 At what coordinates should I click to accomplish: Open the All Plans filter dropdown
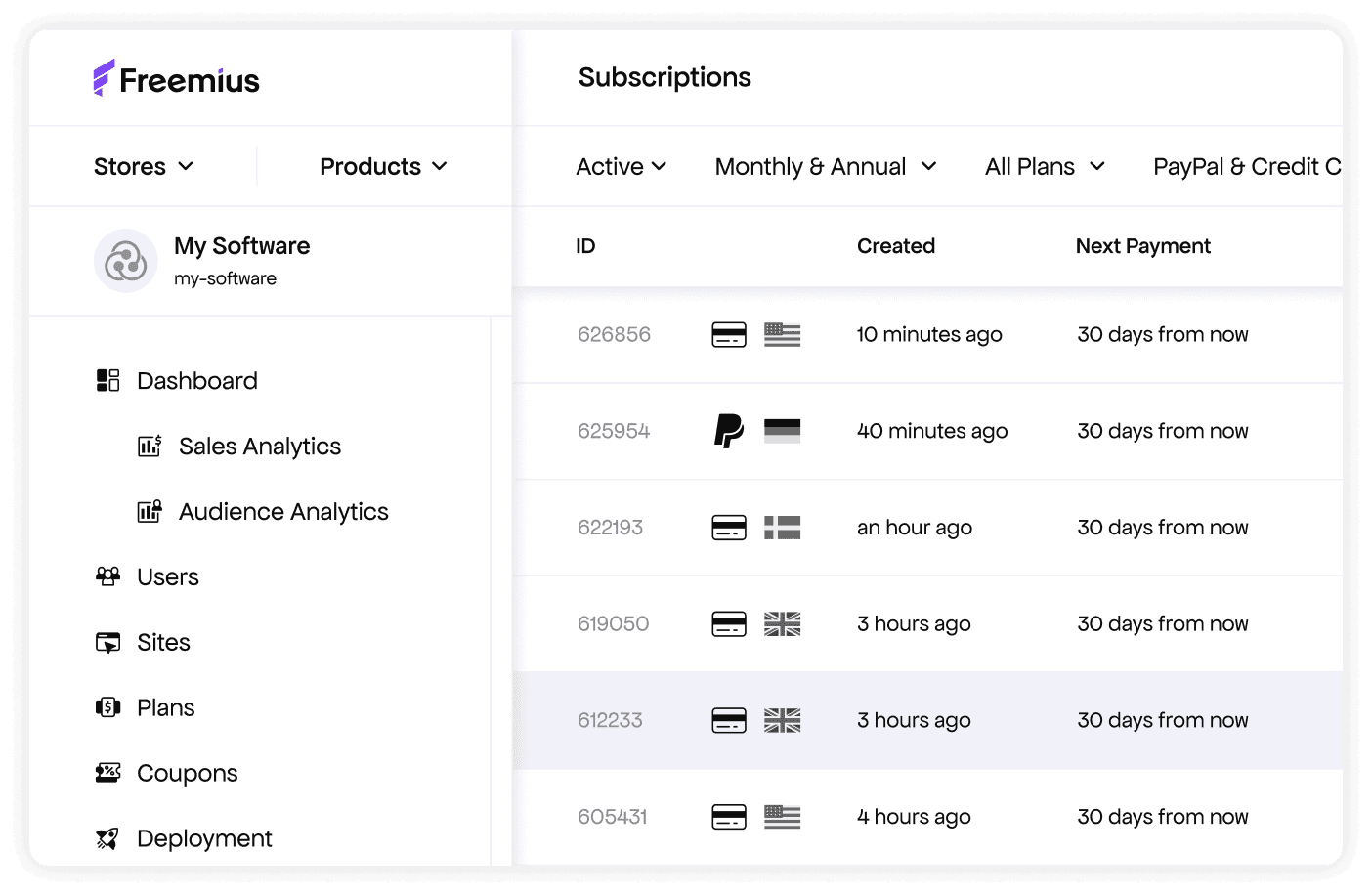tap(1045, 166)
